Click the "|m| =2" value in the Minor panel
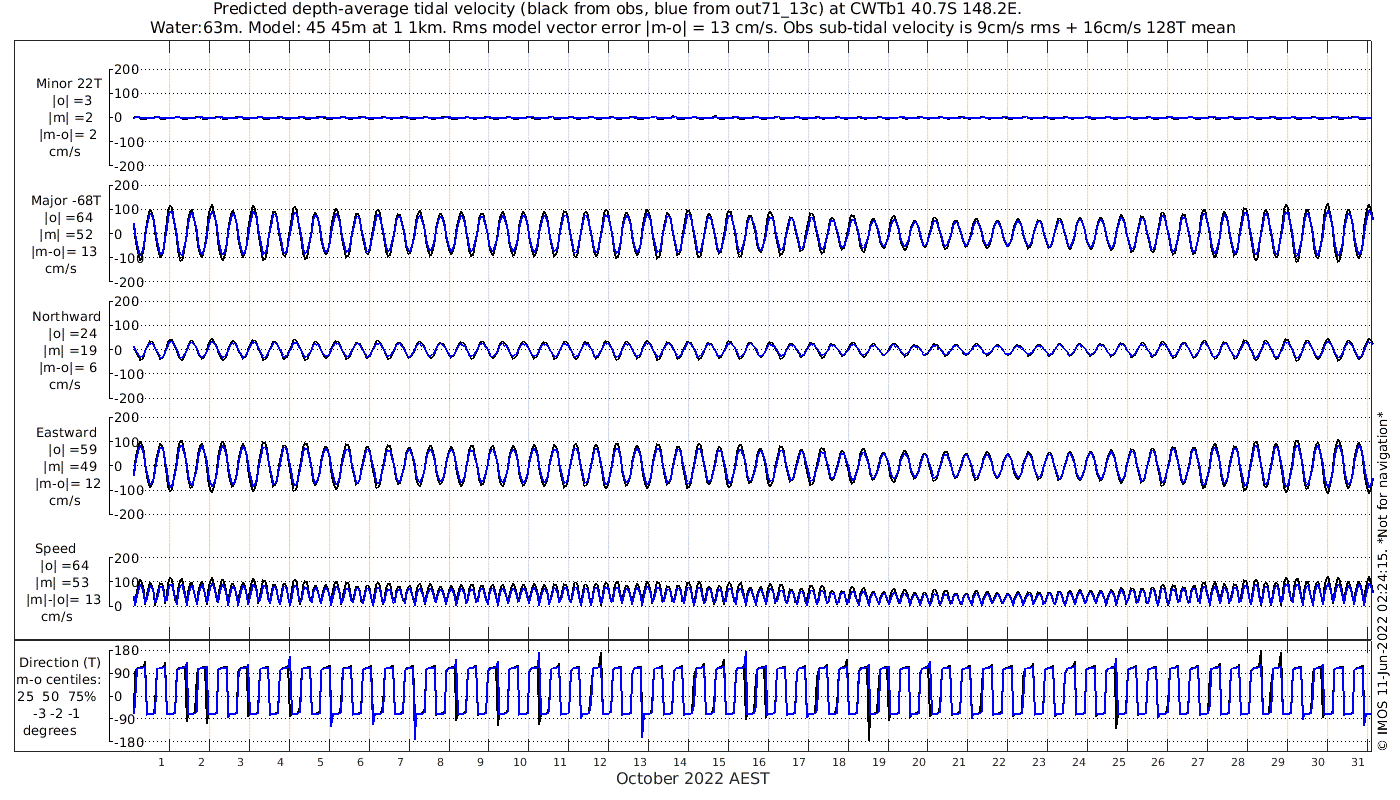The image size is (1400, 800). 70,118
